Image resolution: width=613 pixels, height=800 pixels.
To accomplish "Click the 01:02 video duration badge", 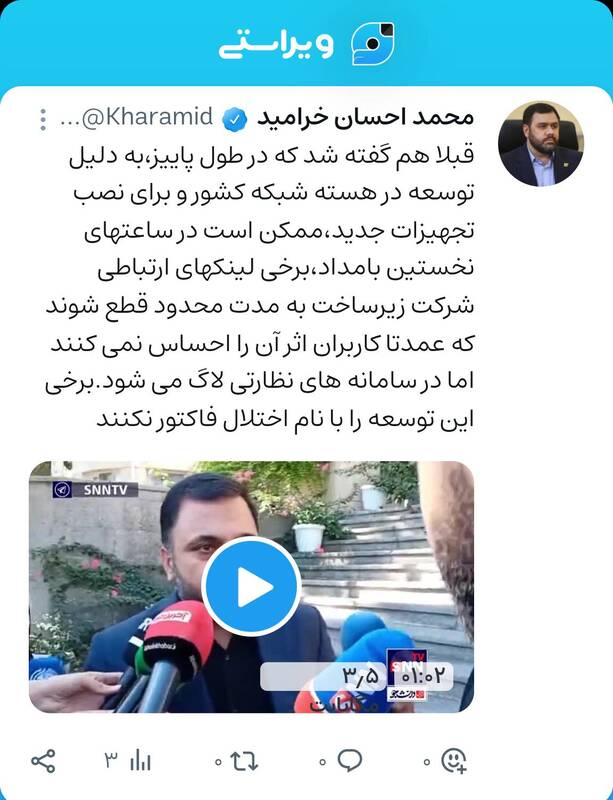I will coord(423,677).
